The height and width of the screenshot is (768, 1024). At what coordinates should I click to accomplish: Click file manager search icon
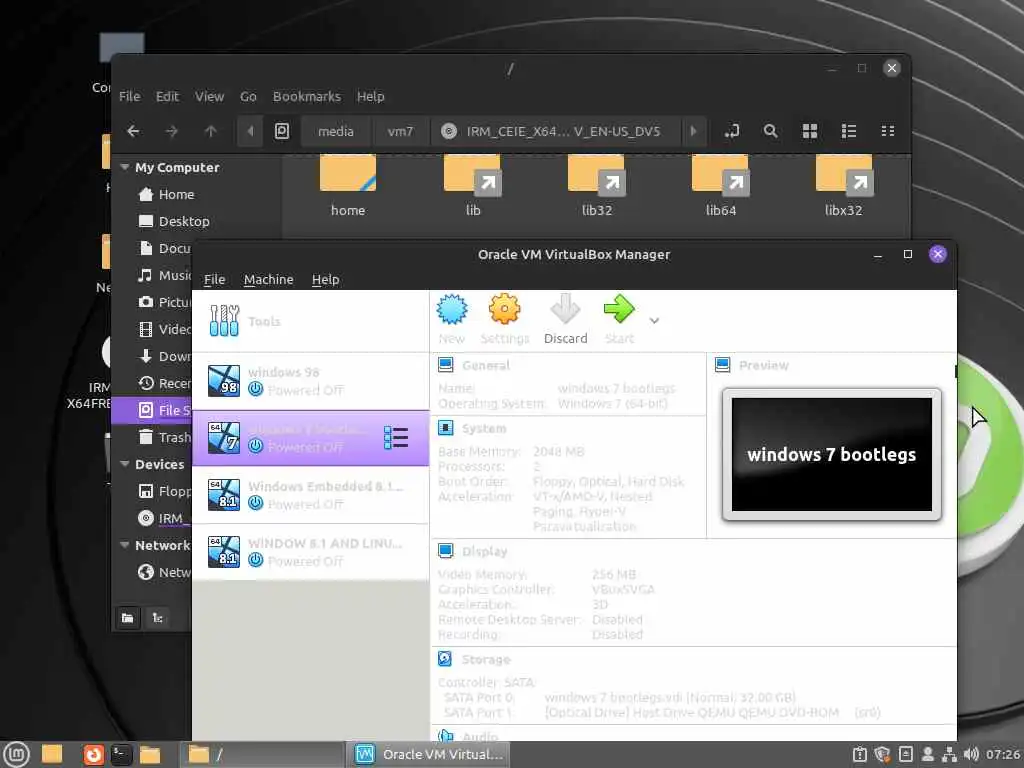pos(771,131)
